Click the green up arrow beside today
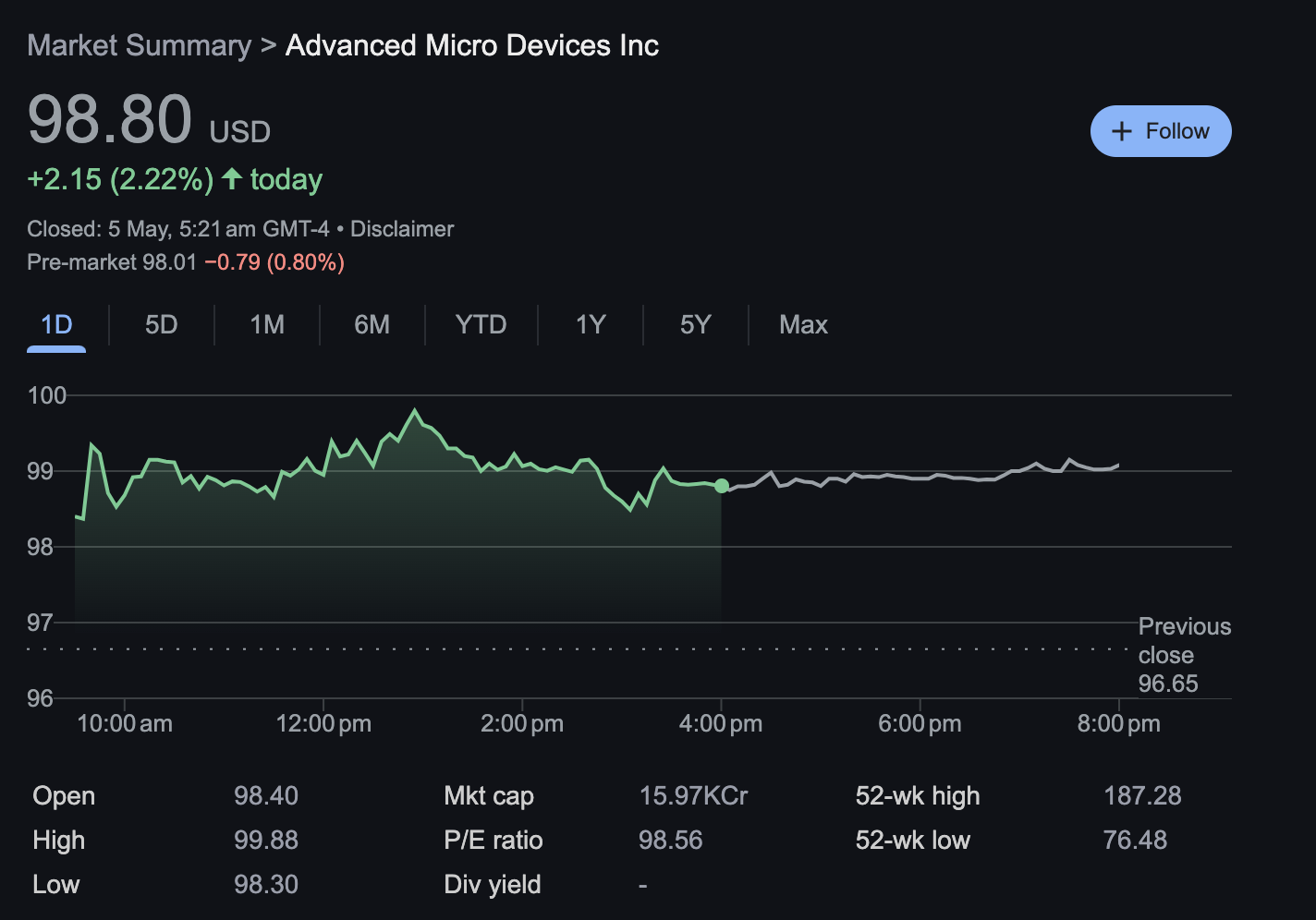Screen dimensions: 1316x920 click(232, 178)
